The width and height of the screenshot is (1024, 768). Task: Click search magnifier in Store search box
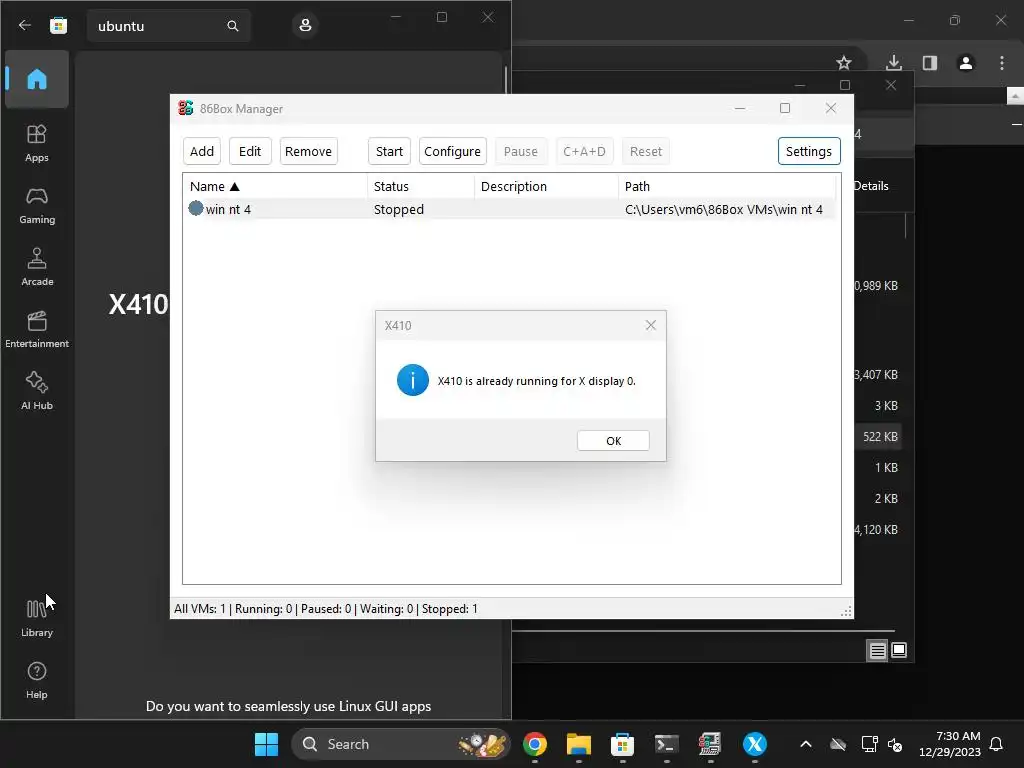(x=232, y=26)
